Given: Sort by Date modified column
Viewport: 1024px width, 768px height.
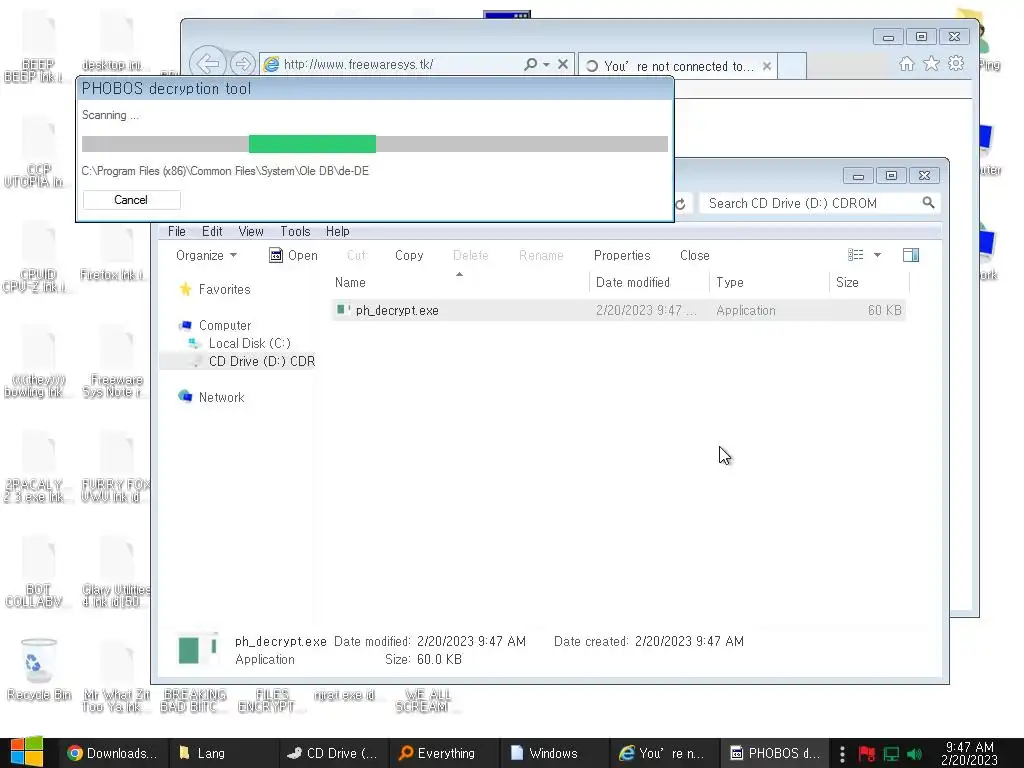Looking at the screenshot, I should (x=633, y=282).
